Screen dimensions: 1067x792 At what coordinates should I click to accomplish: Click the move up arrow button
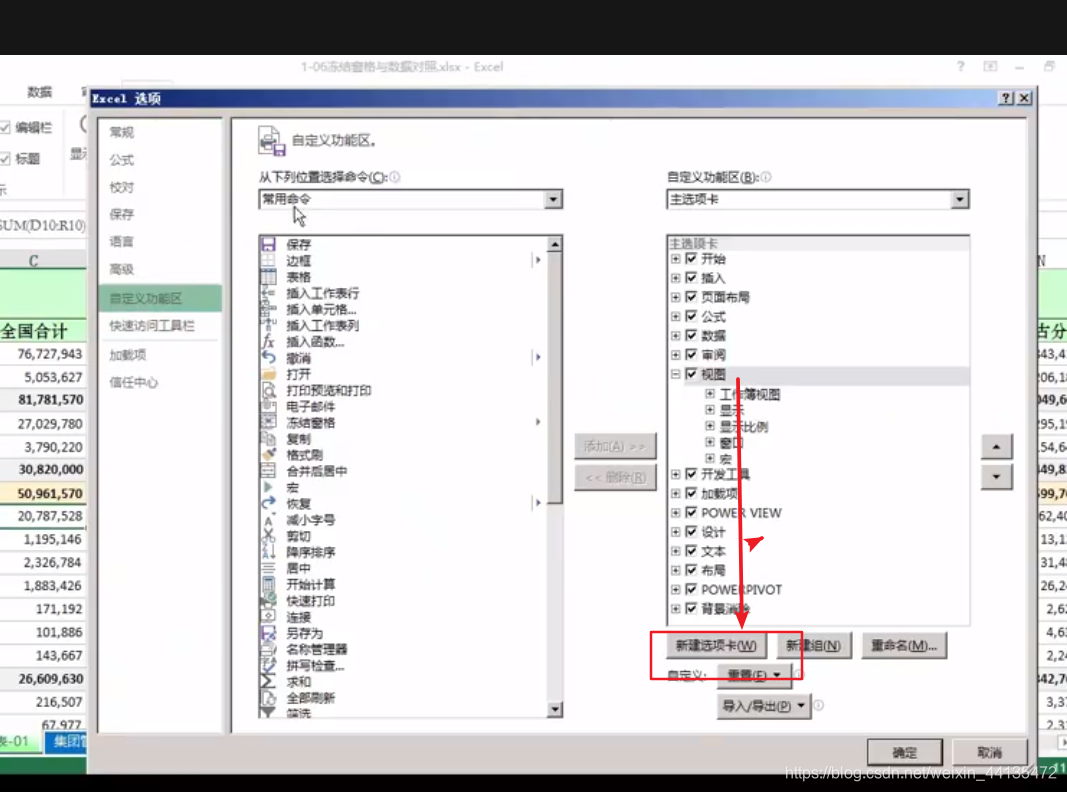pyautogui.click(x=996, y=447)
